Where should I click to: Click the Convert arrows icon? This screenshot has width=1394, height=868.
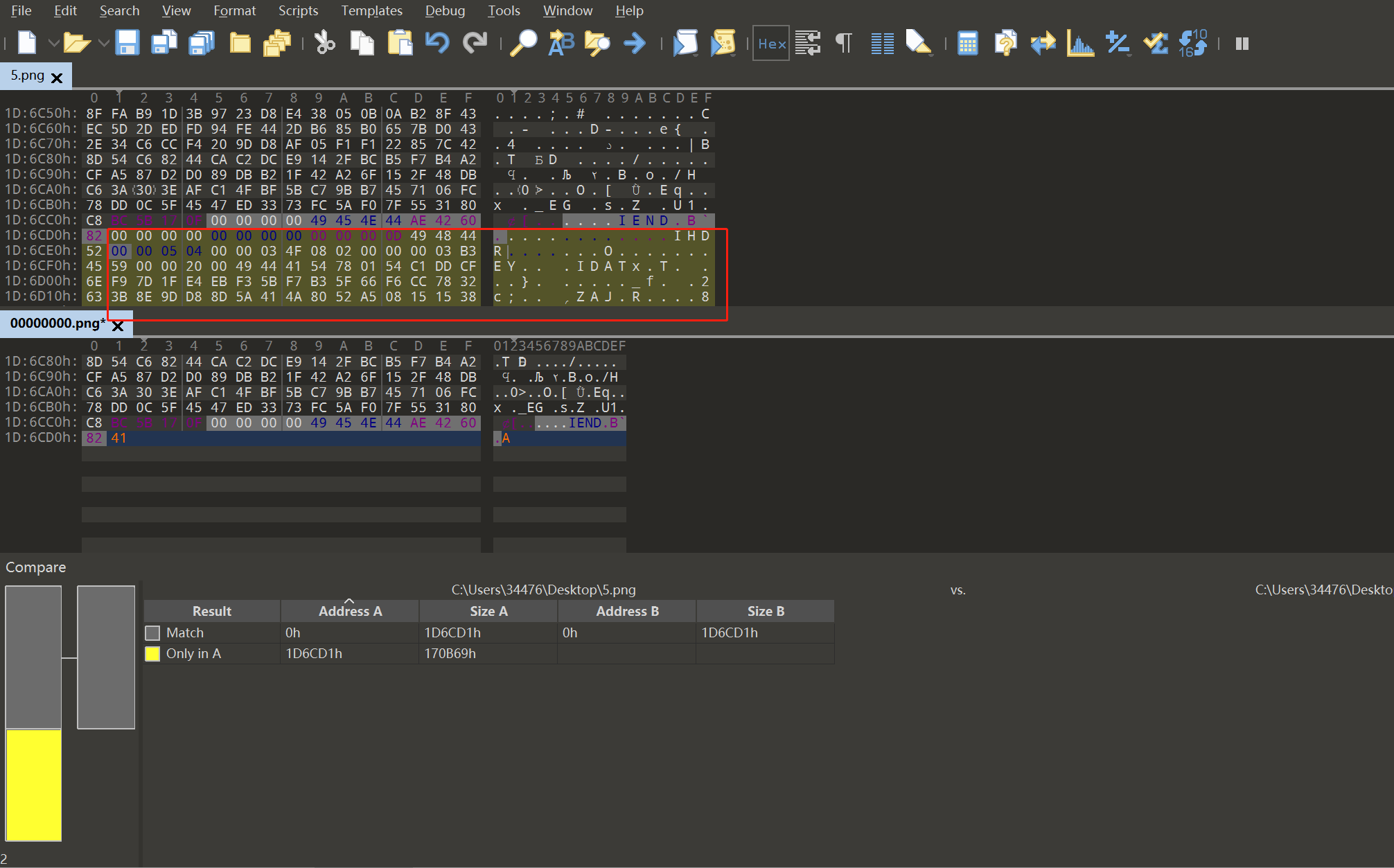tap(1043, 43)
